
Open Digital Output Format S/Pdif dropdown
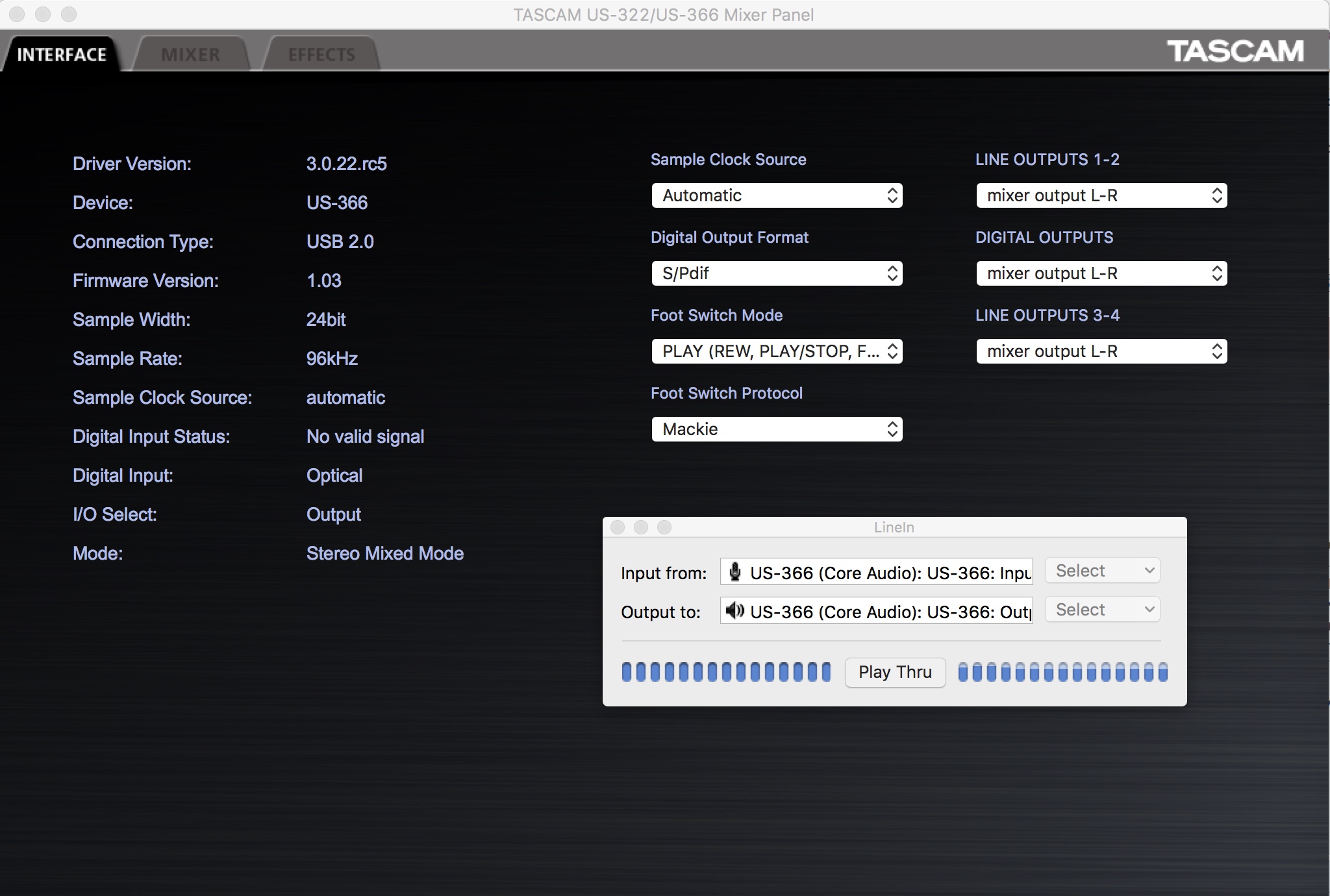[x=777, y=273]
